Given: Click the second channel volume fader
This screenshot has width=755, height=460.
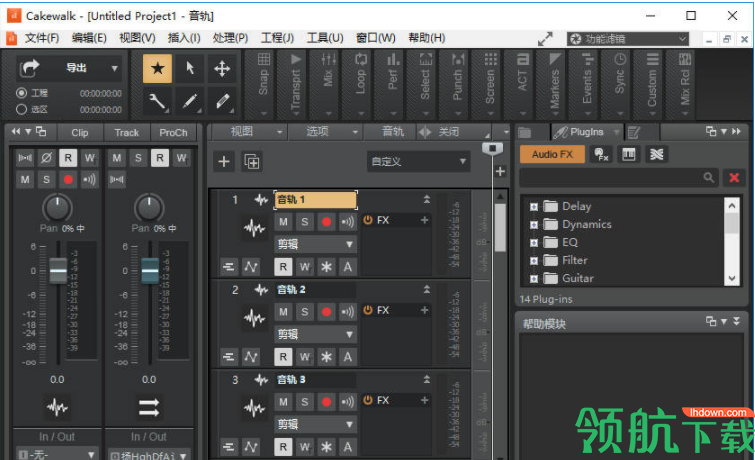Looking at the screenshot, I should tap(150, 271).
